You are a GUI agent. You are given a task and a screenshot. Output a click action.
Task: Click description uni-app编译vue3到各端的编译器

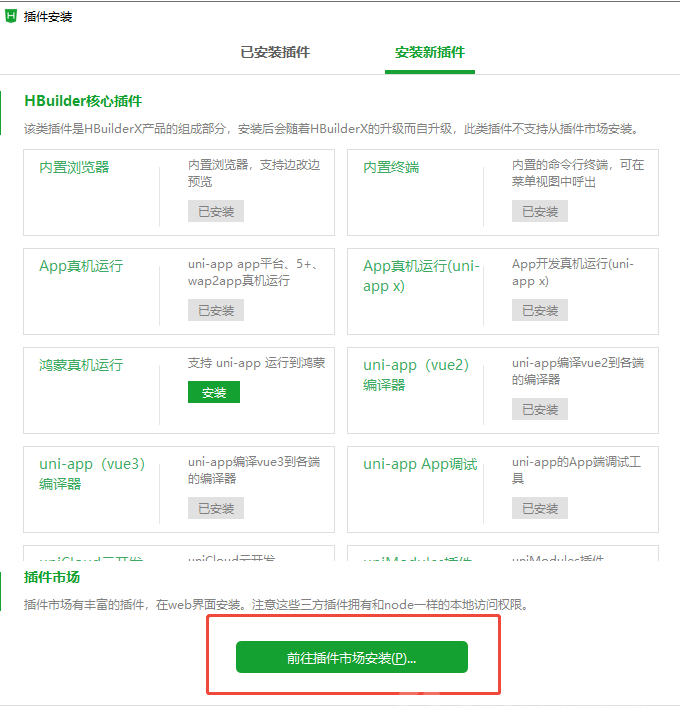254,470
